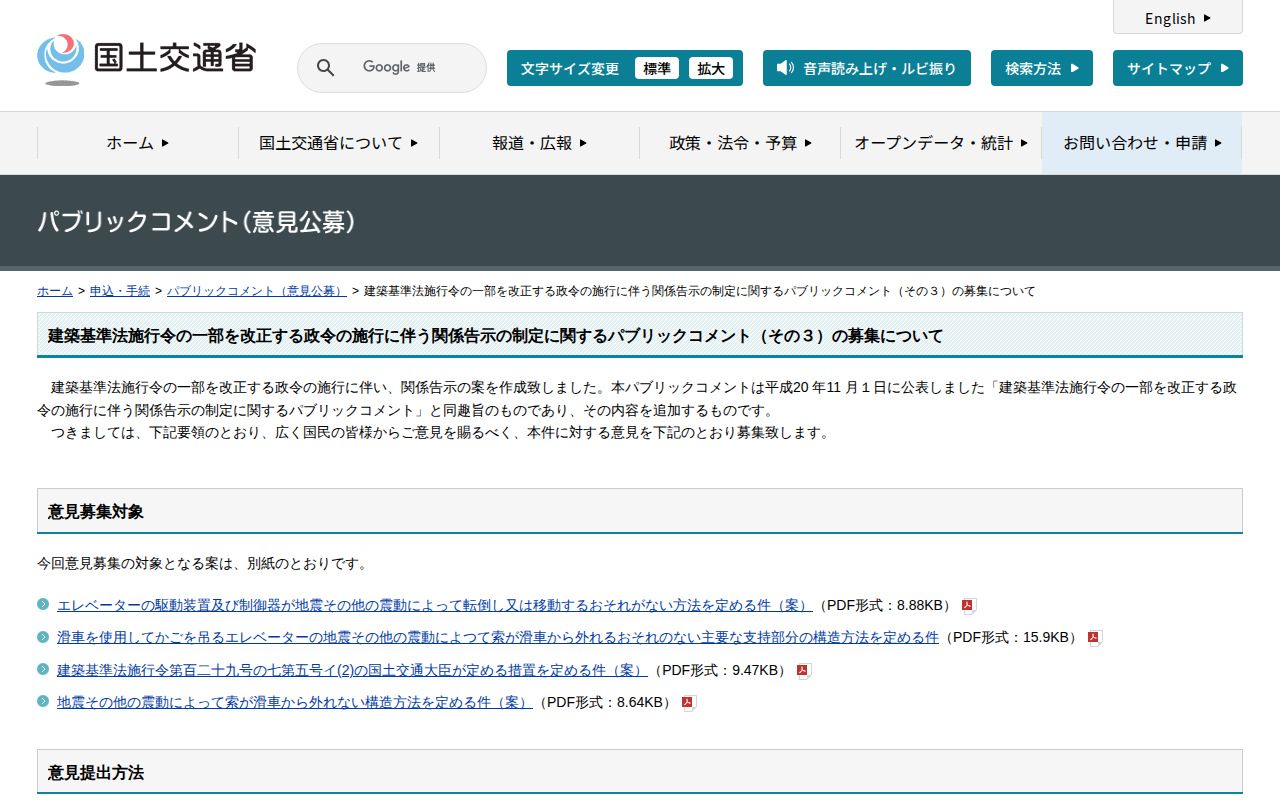The width and height of the screenshot is (1280, 800).
Task: Click the 検索方法 button
Action: click(x=1041, y=68)
